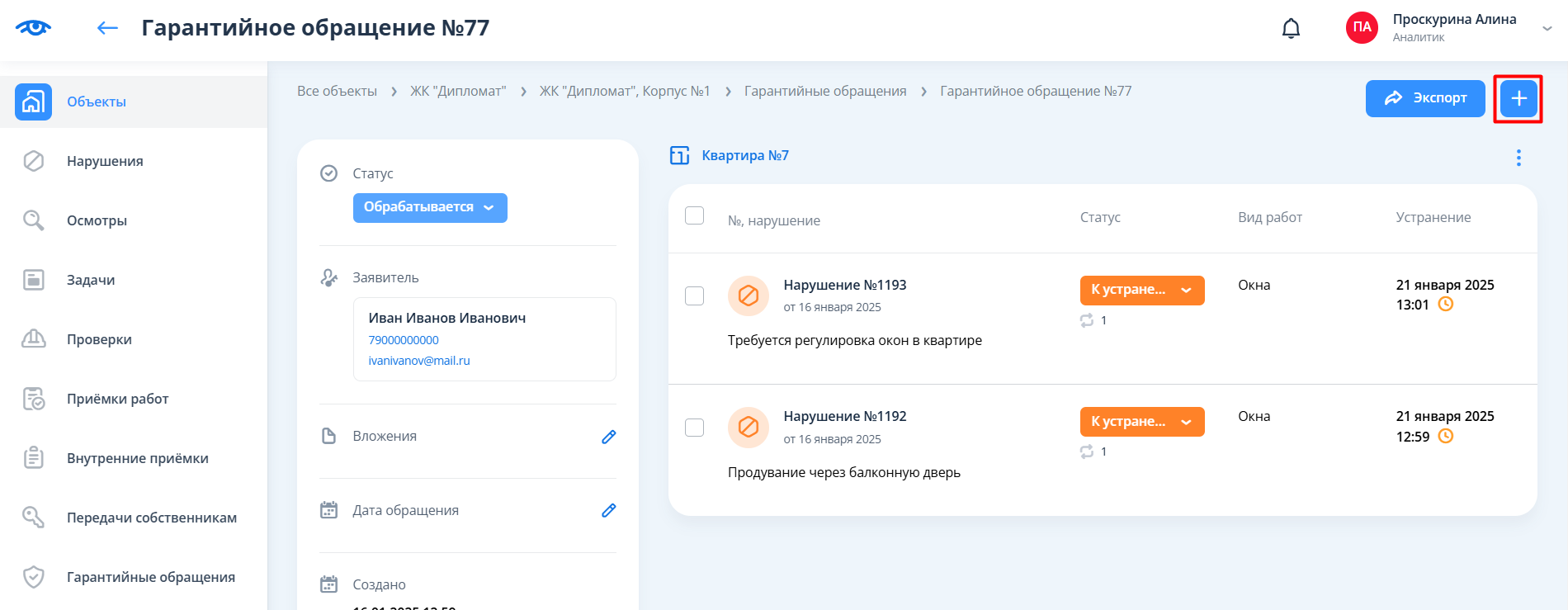The image size is (1568, 610).
Task: Go back using the left arrow
Action: 107,28
